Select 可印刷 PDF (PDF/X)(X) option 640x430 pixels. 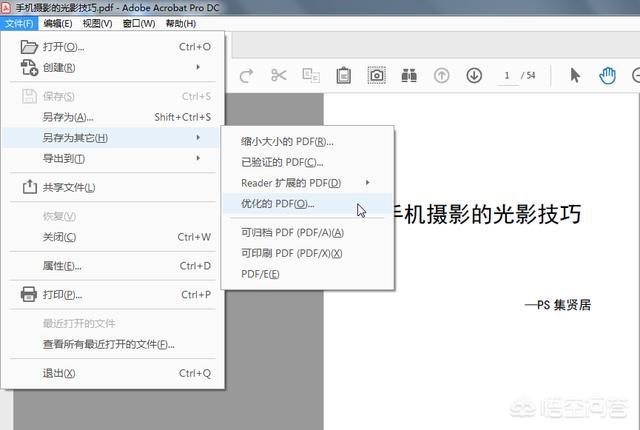pyautogui.click(x=307, y=253)
